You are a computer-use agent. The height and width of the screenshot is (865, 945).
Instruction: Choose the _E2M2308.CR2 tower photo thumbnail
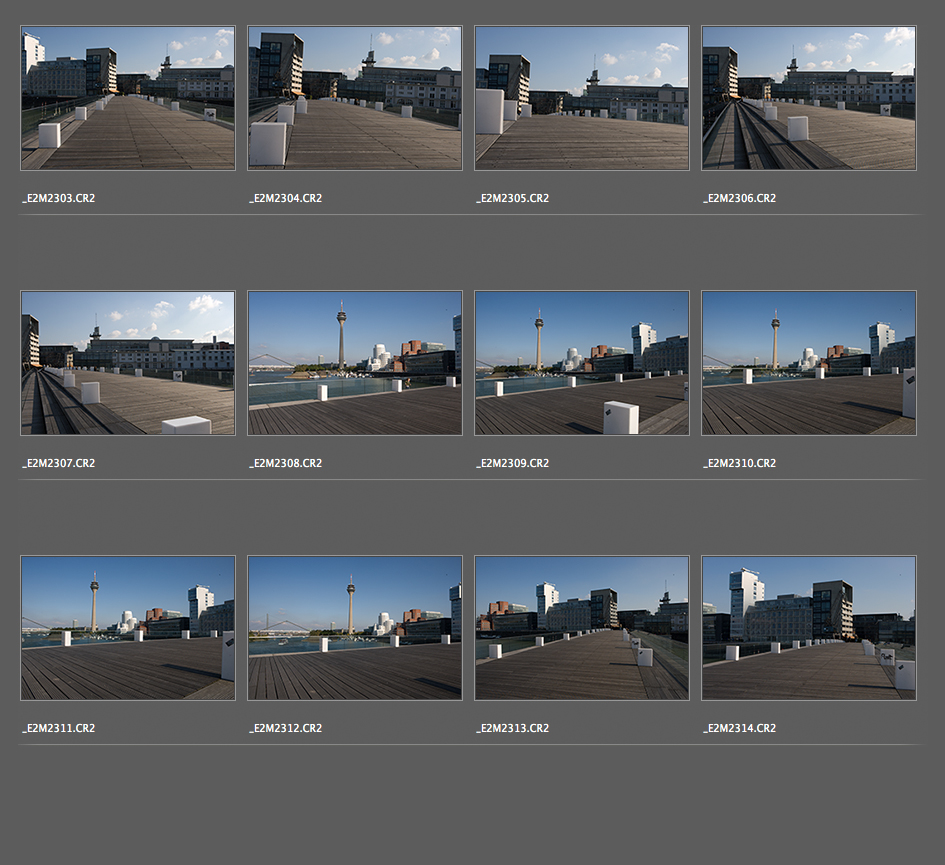click(355, 363)
